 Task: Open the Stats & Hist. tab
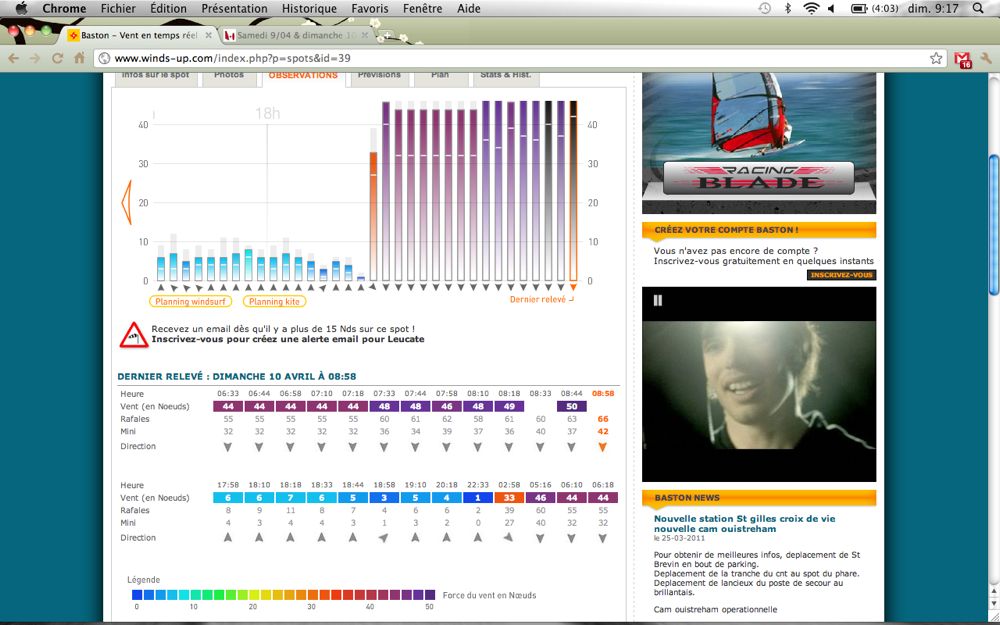505,75
